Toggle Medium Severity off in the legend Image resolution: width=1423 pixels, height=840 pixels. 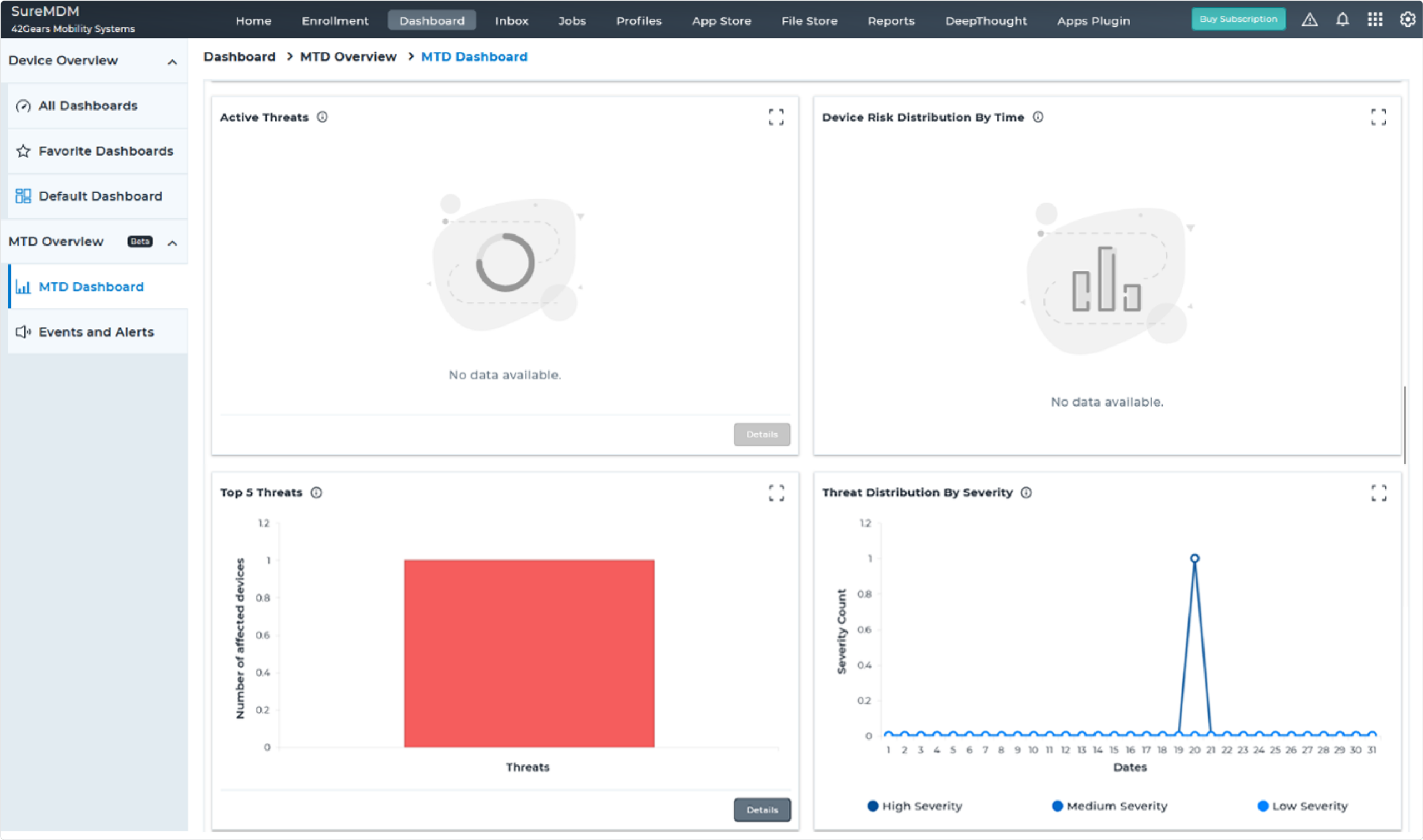(1111, 806)
